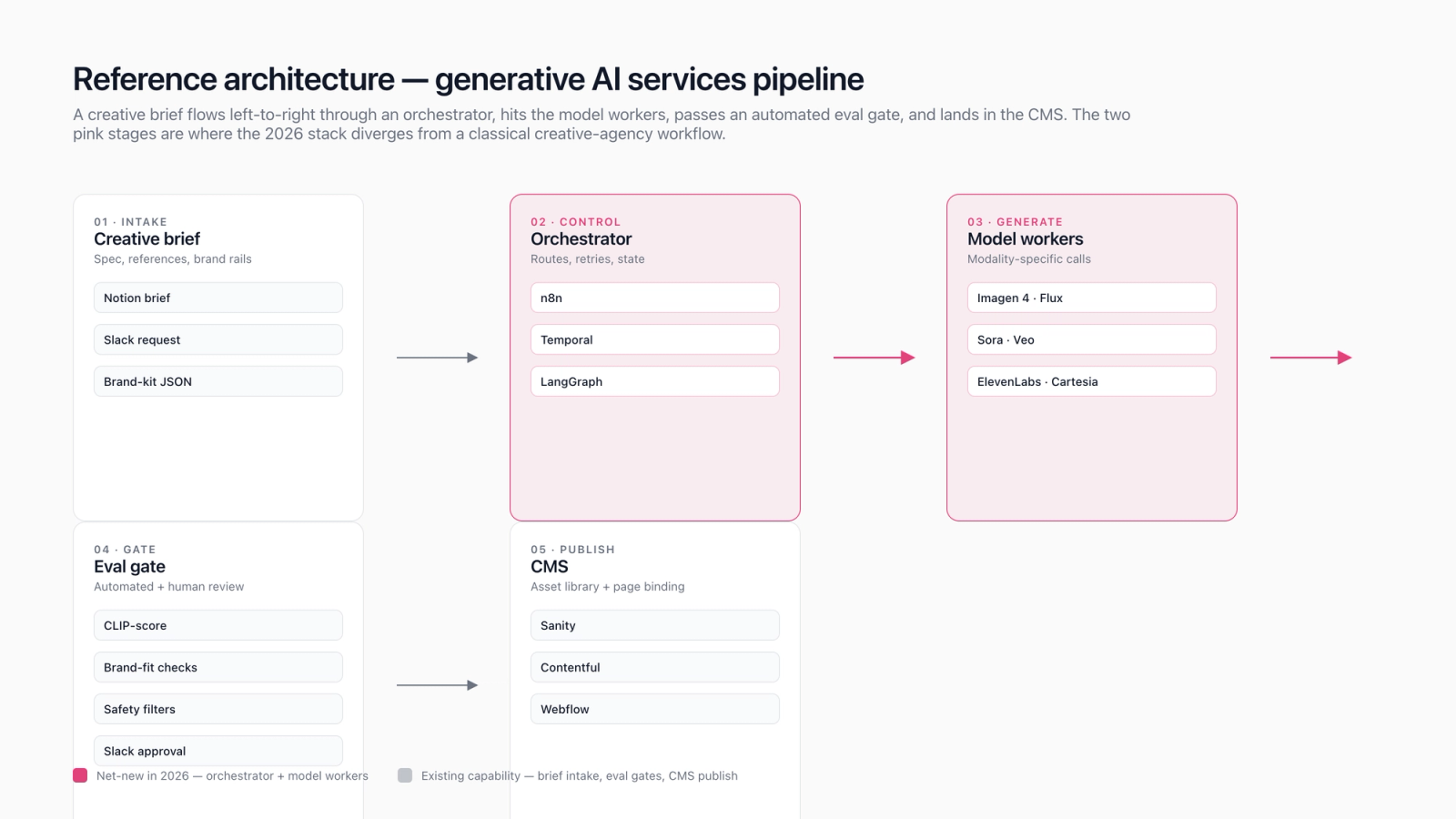Click the 01 · INTAKE stage label
Image resolution: width=1456 pixels, height=819 pixels.
tap(130, 222)
